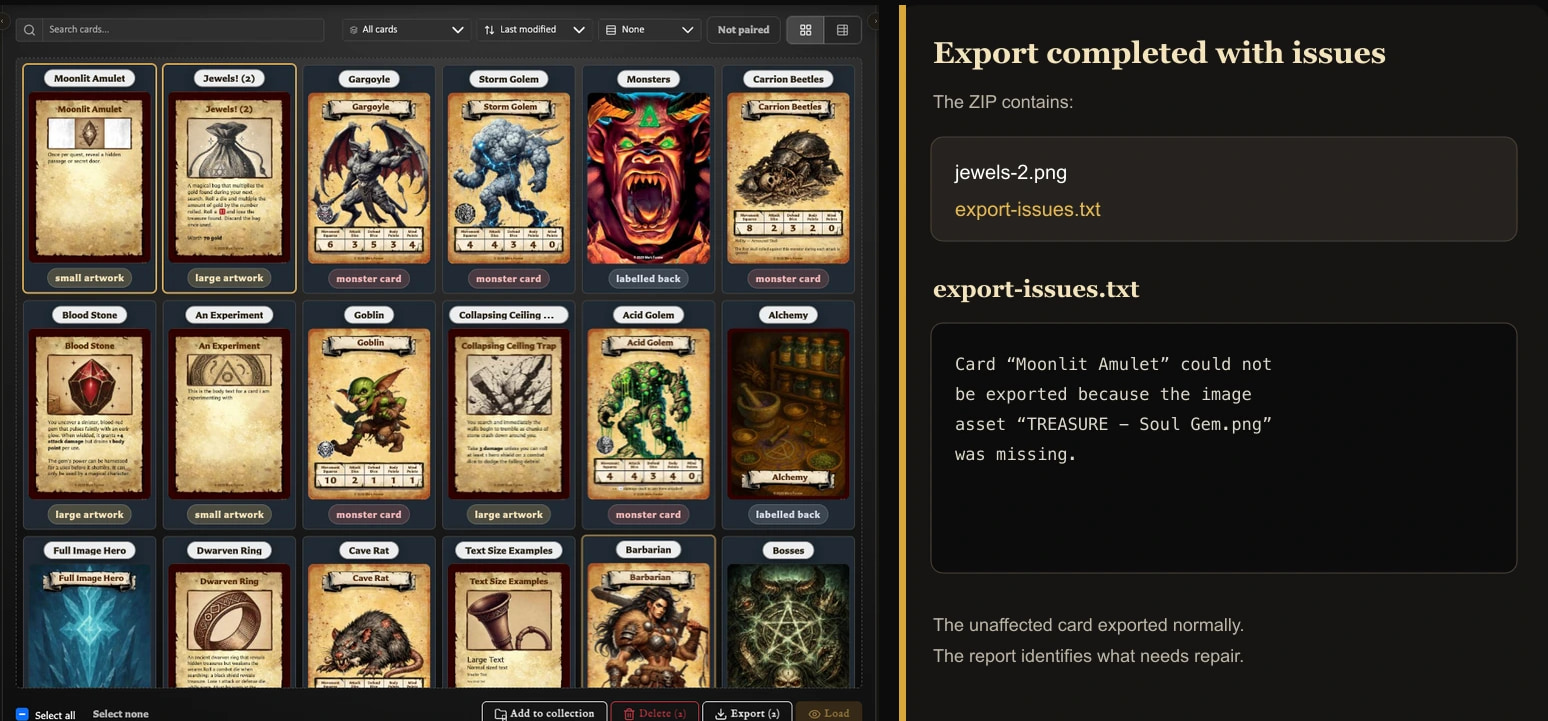Click the Delete (2) button

pos(654,713)
